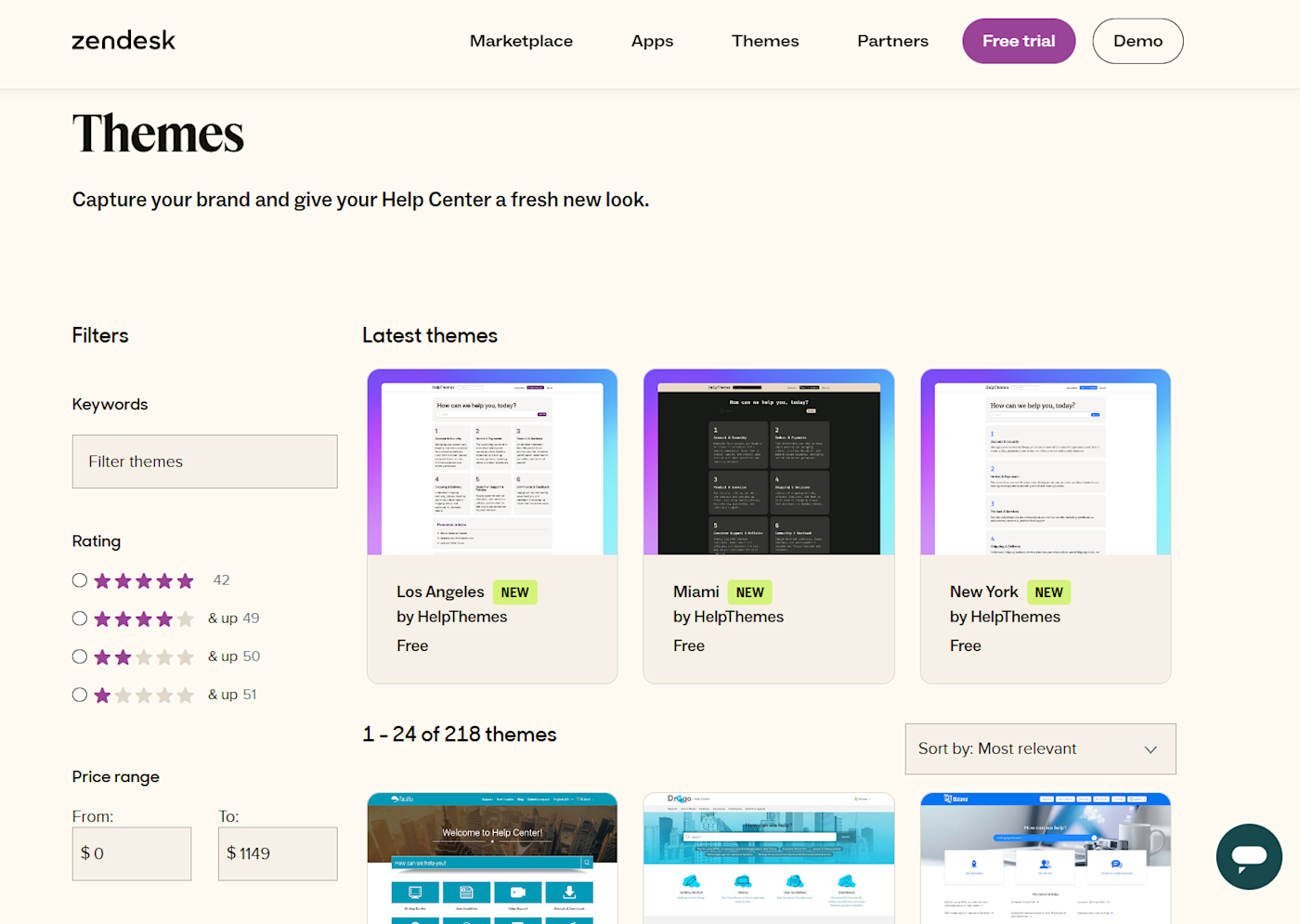Click the '& up 49' rating label
The width and height of the screenshot is (1300, 924).
(x=234, y=618)
